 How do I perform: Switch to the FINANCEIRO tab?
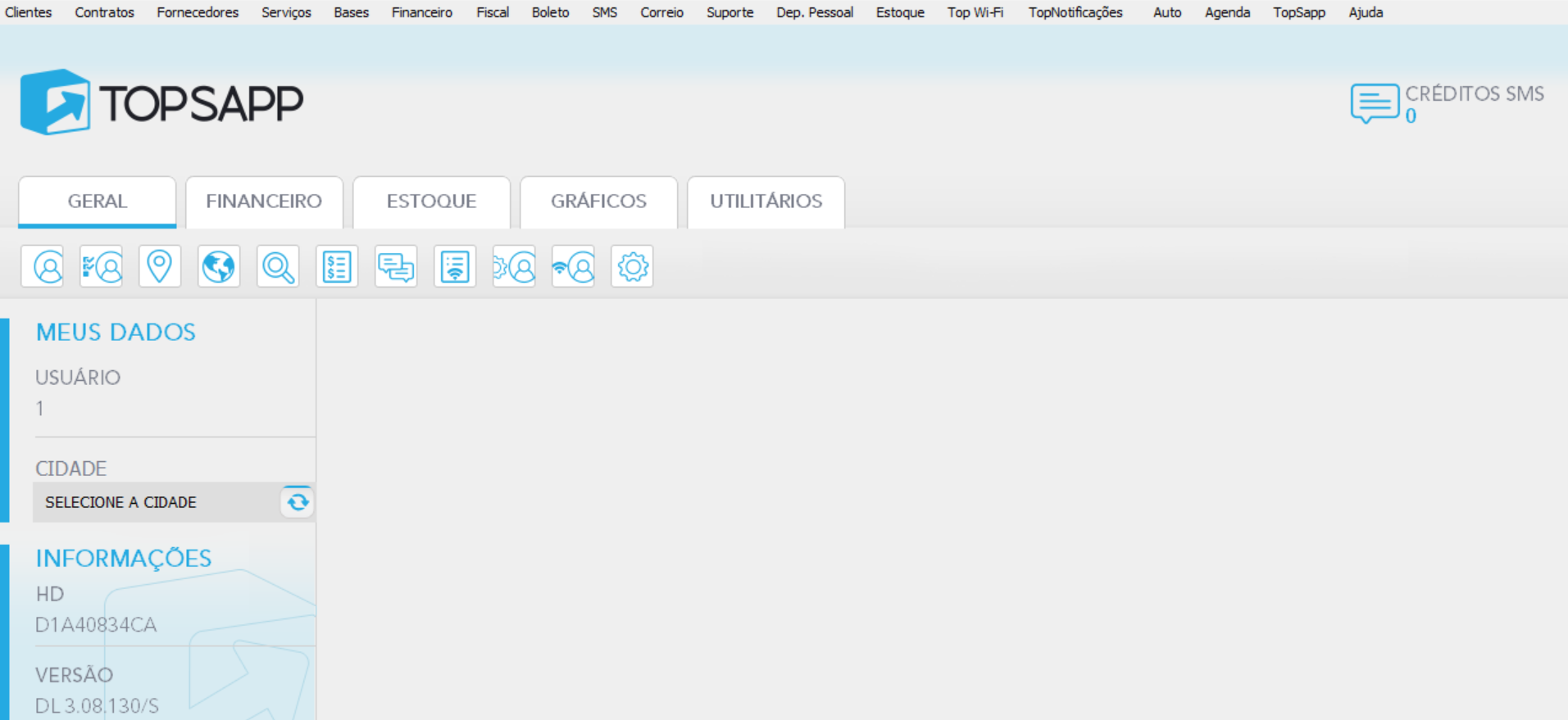264,202
